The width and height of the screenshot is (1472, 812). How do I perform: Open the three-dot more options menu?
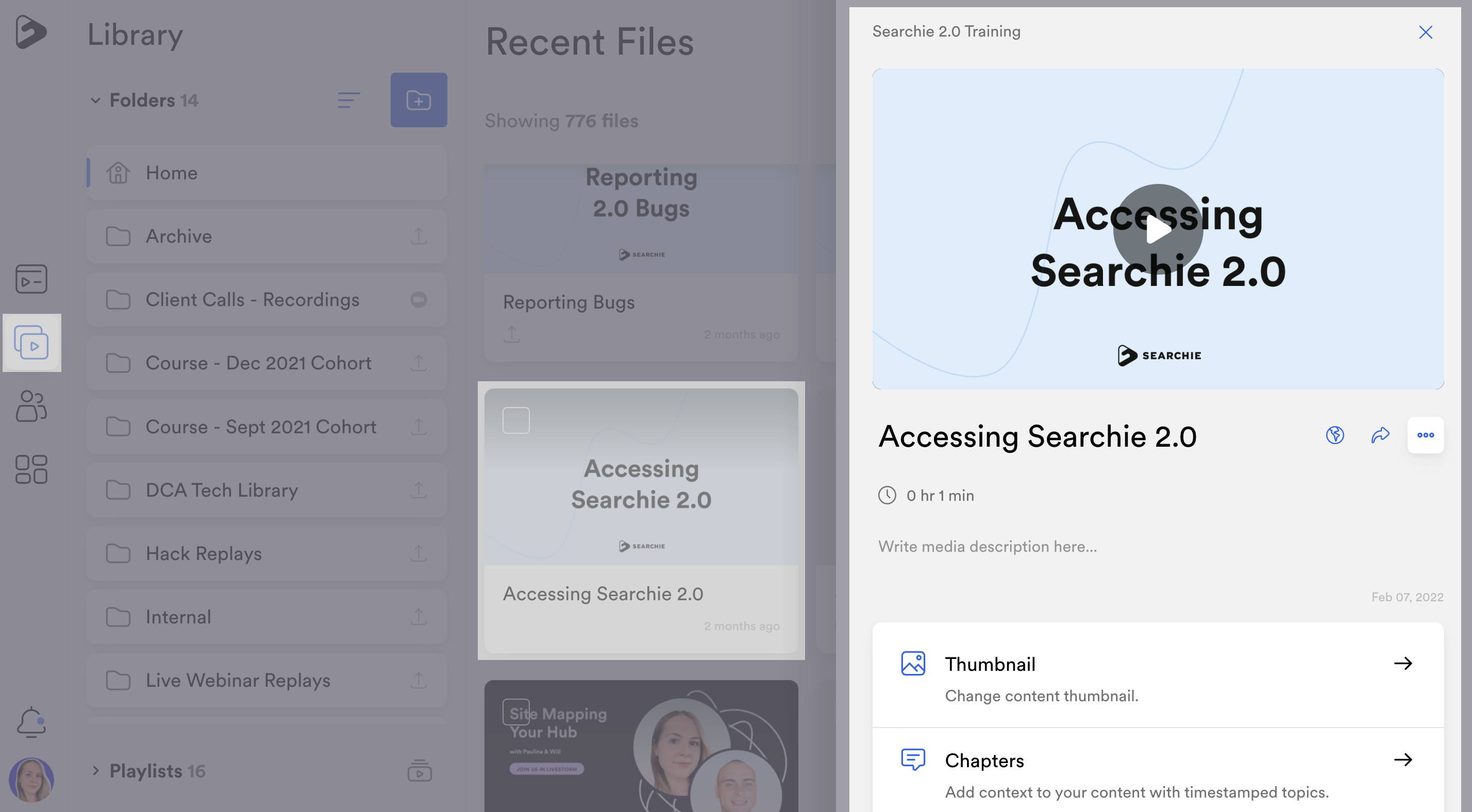(1425, 435)
